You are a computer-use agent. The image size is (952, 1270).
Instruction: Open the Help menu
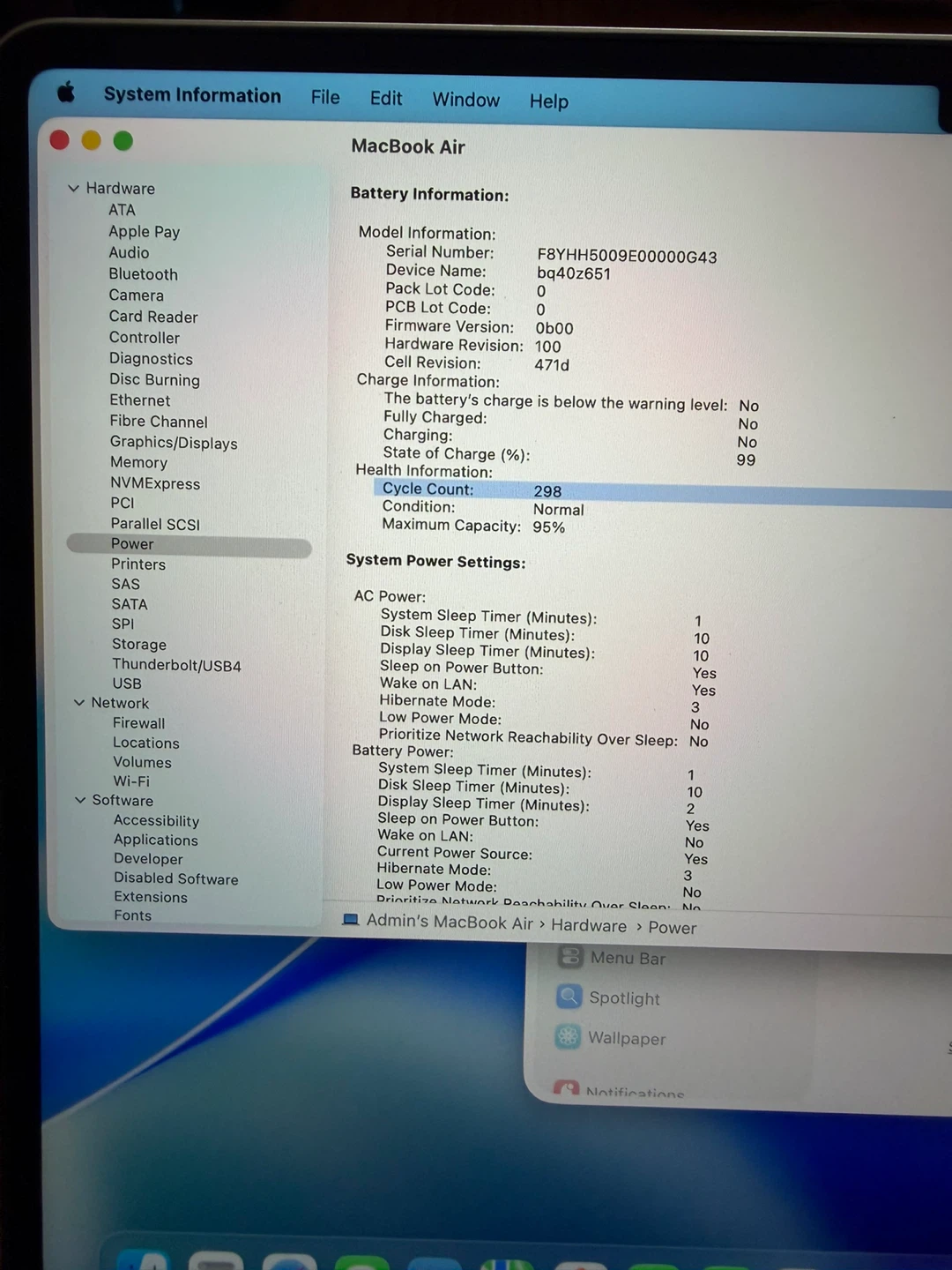[x=548, y=101]
